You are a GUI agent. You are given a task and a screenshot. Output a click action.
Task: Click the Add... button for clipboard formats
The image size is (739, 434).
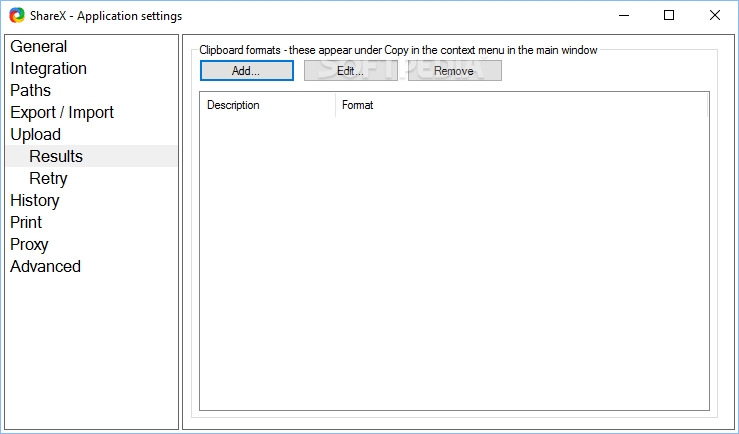(x=246, y=71)
